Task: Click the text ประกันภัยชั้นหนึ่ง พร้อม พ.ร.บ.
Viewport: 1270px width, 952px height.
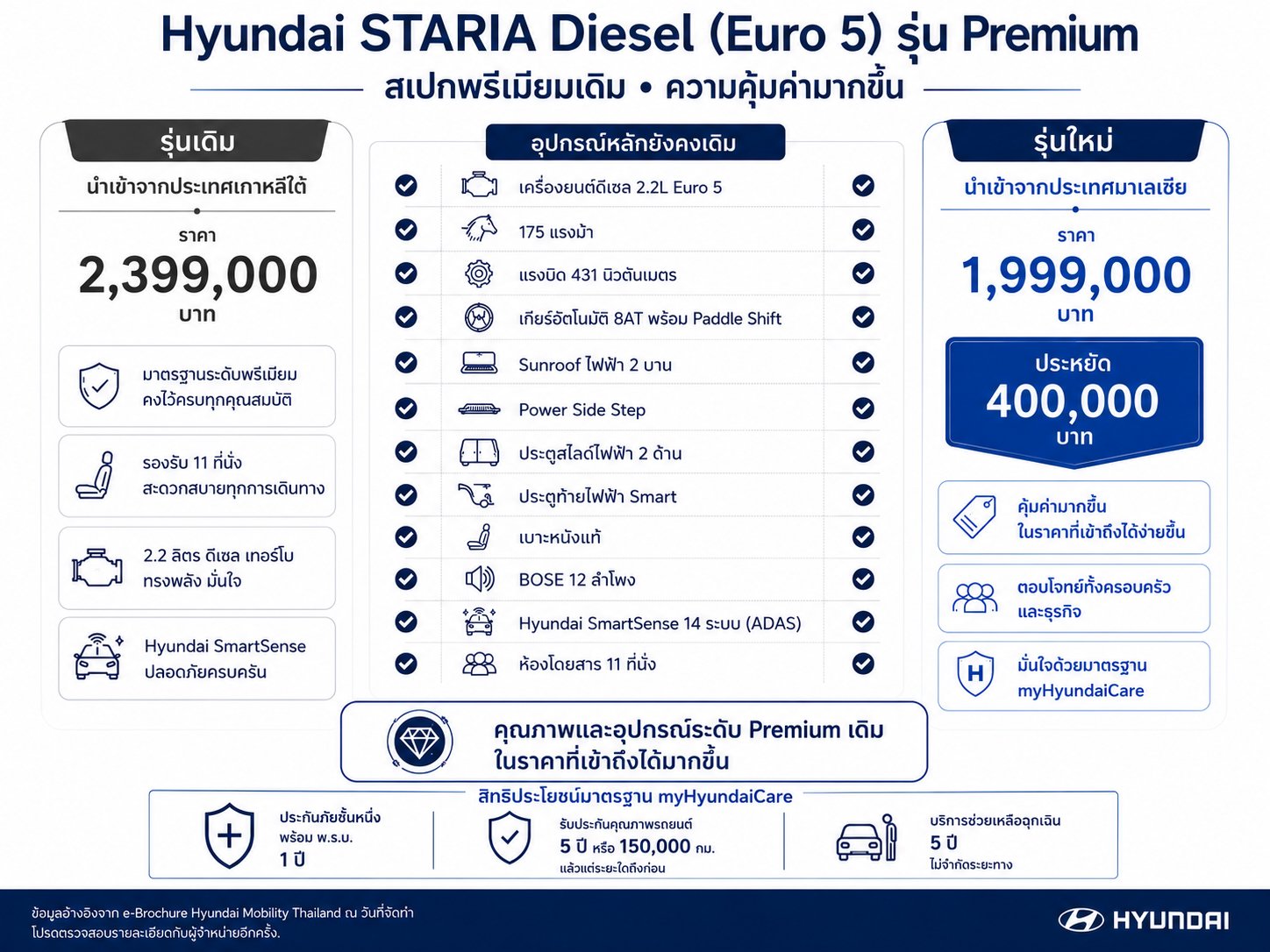Action: [330, 828]
